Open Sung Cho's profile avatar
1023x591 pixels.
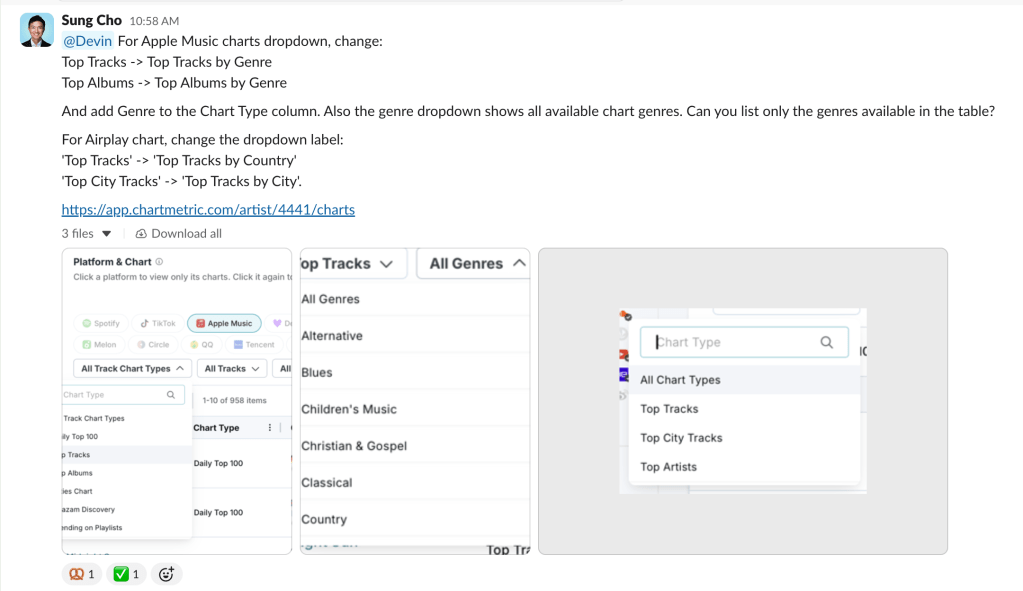37,29
